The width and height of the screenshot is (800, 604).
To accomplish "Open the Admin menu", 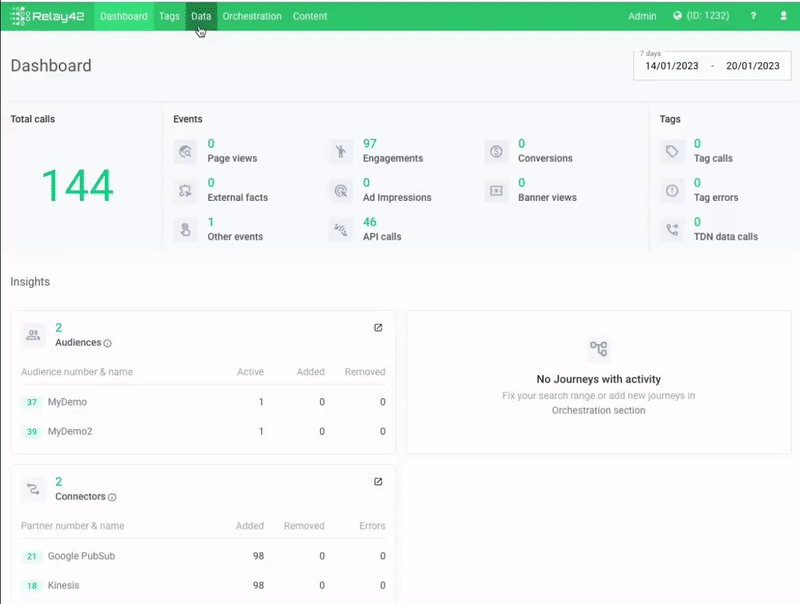I will [x=642, y=16].
